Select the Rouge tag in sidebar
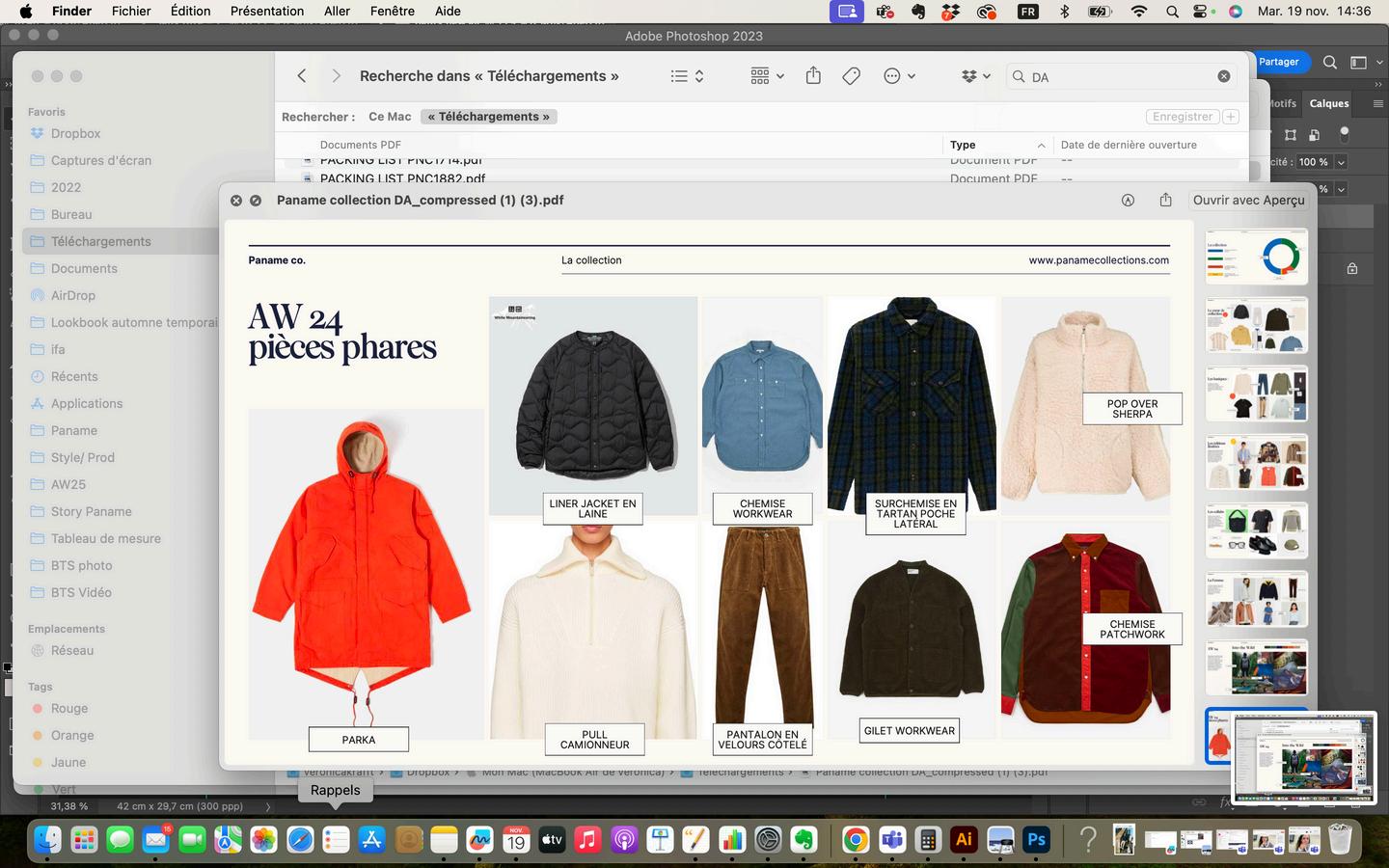Viewport: 1389px width, 868px height. point(69,709)
